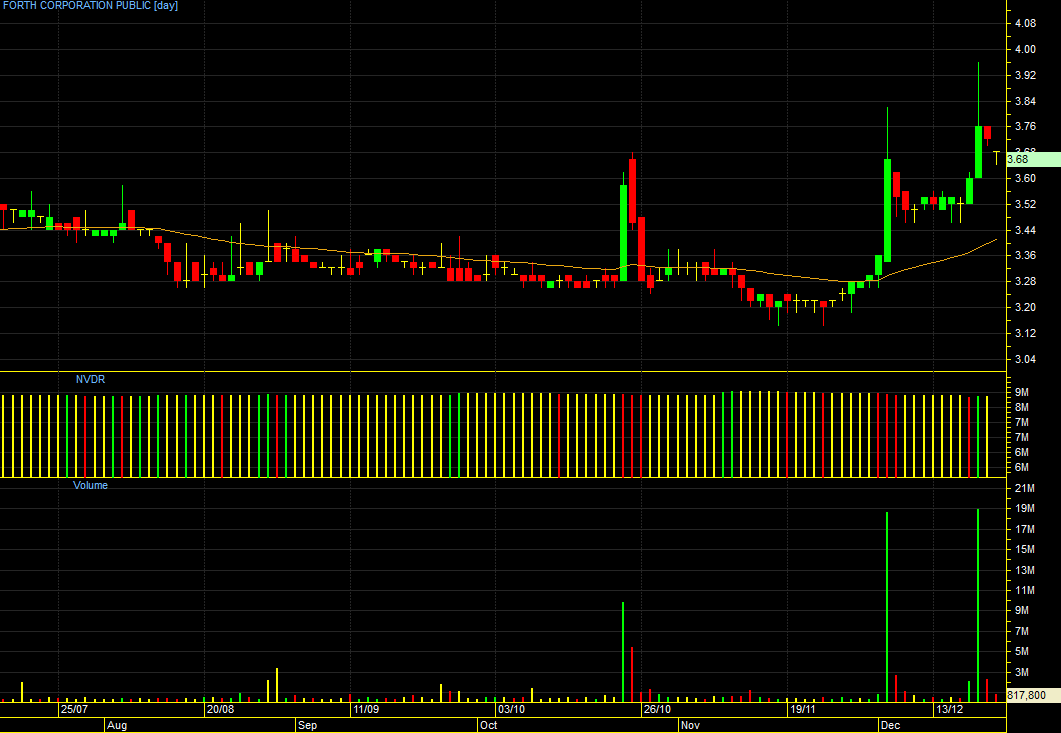Click the 8M label on NVDR axis
The height and width of the screenshot is (733, 1061).
[1022, 407]
